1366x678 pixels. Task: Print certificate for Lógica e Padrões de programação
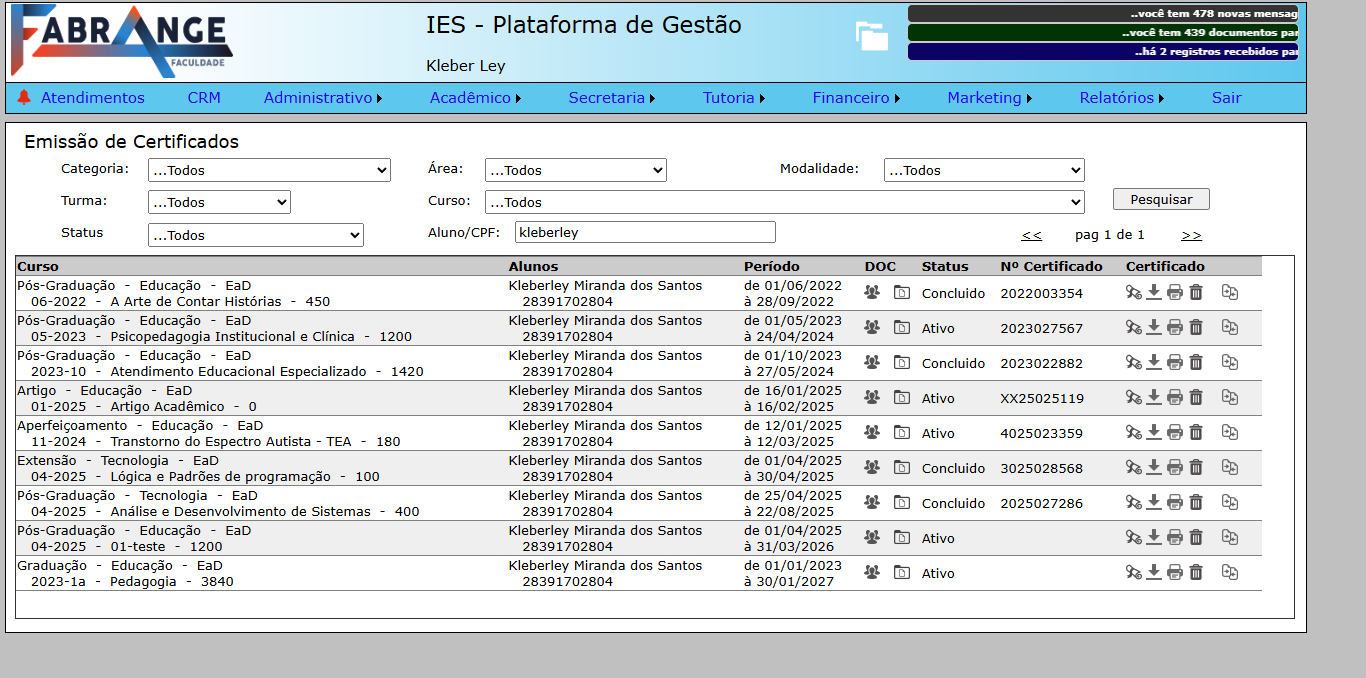coord(1175,468)
